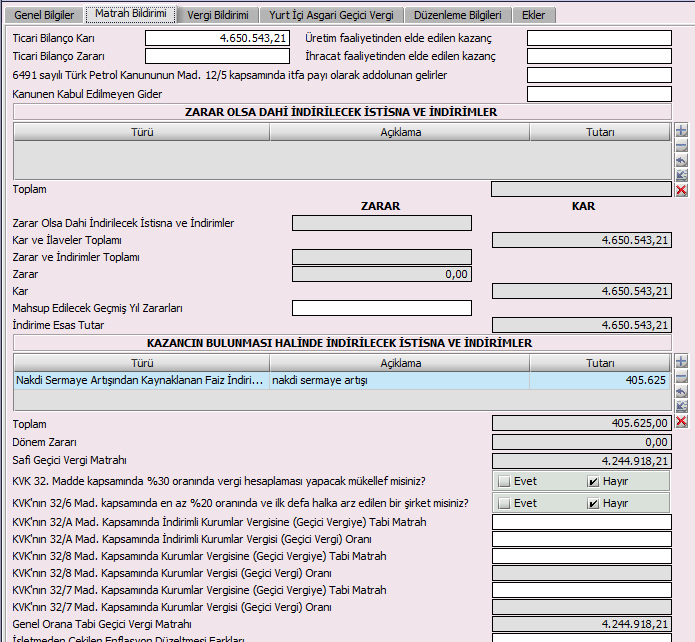
Task: Click İndirime Esas Tutar value field
Action: [582, 325]
